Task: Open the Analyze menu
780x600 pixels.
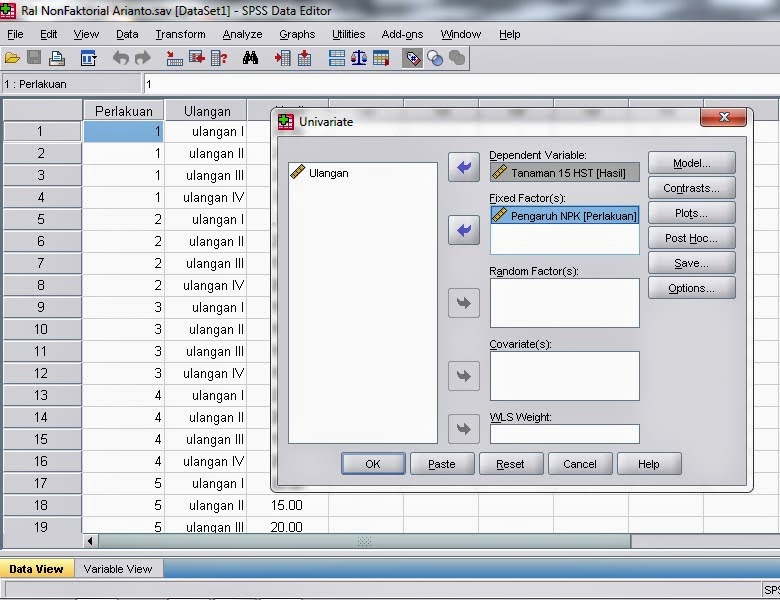Action: click(x=242, y=34)
